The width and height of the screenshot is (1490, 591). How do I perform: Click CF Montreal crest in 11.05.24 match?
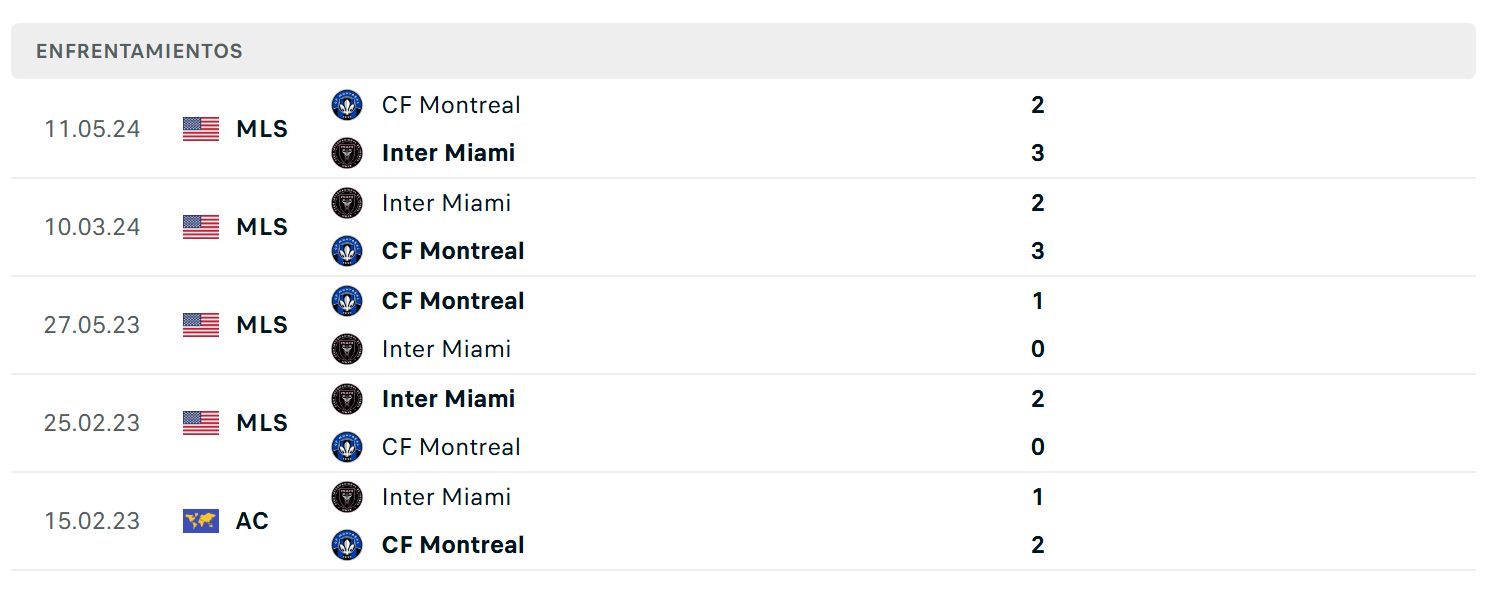[347, 105]
